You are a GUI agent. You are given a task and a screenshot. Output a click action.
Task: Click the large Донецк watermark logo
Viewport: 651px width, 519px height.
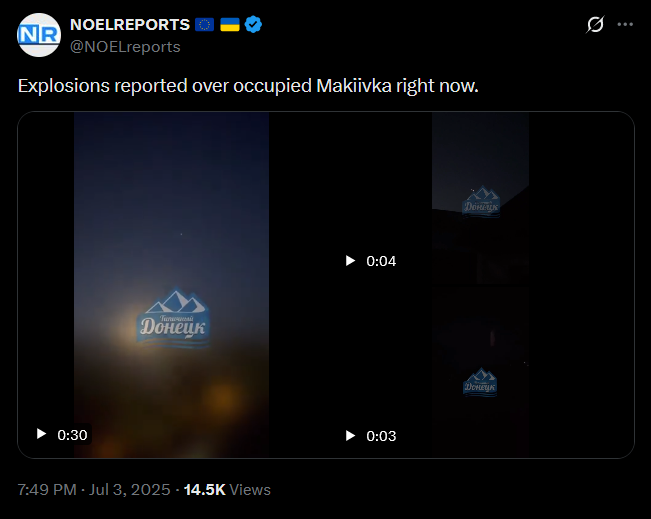173,318
